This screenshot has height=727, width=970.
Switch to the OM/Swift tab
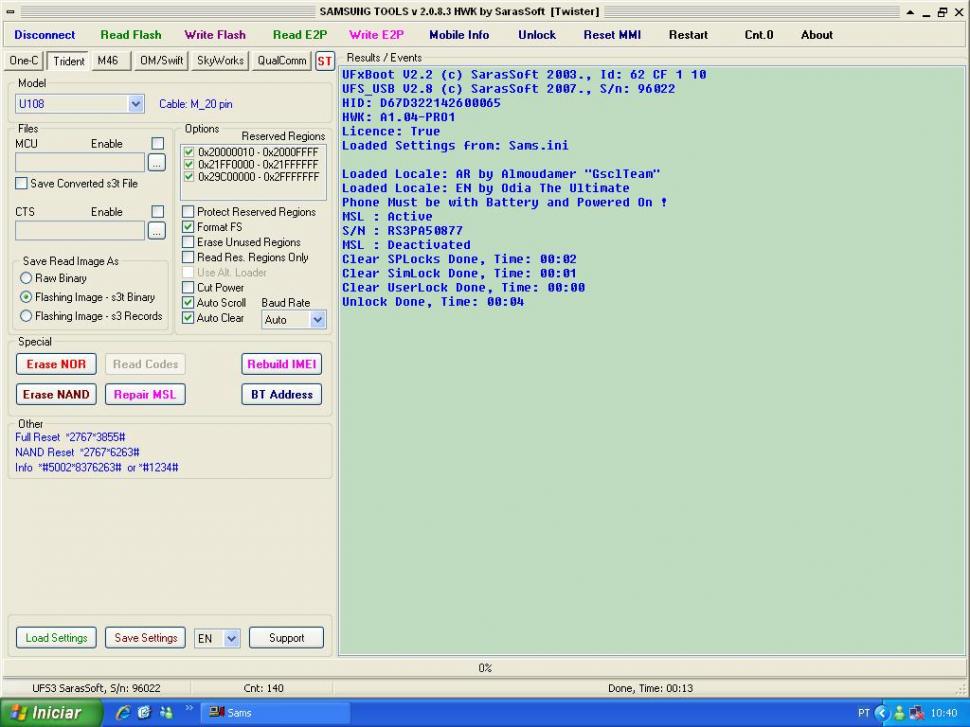(161, 61)
